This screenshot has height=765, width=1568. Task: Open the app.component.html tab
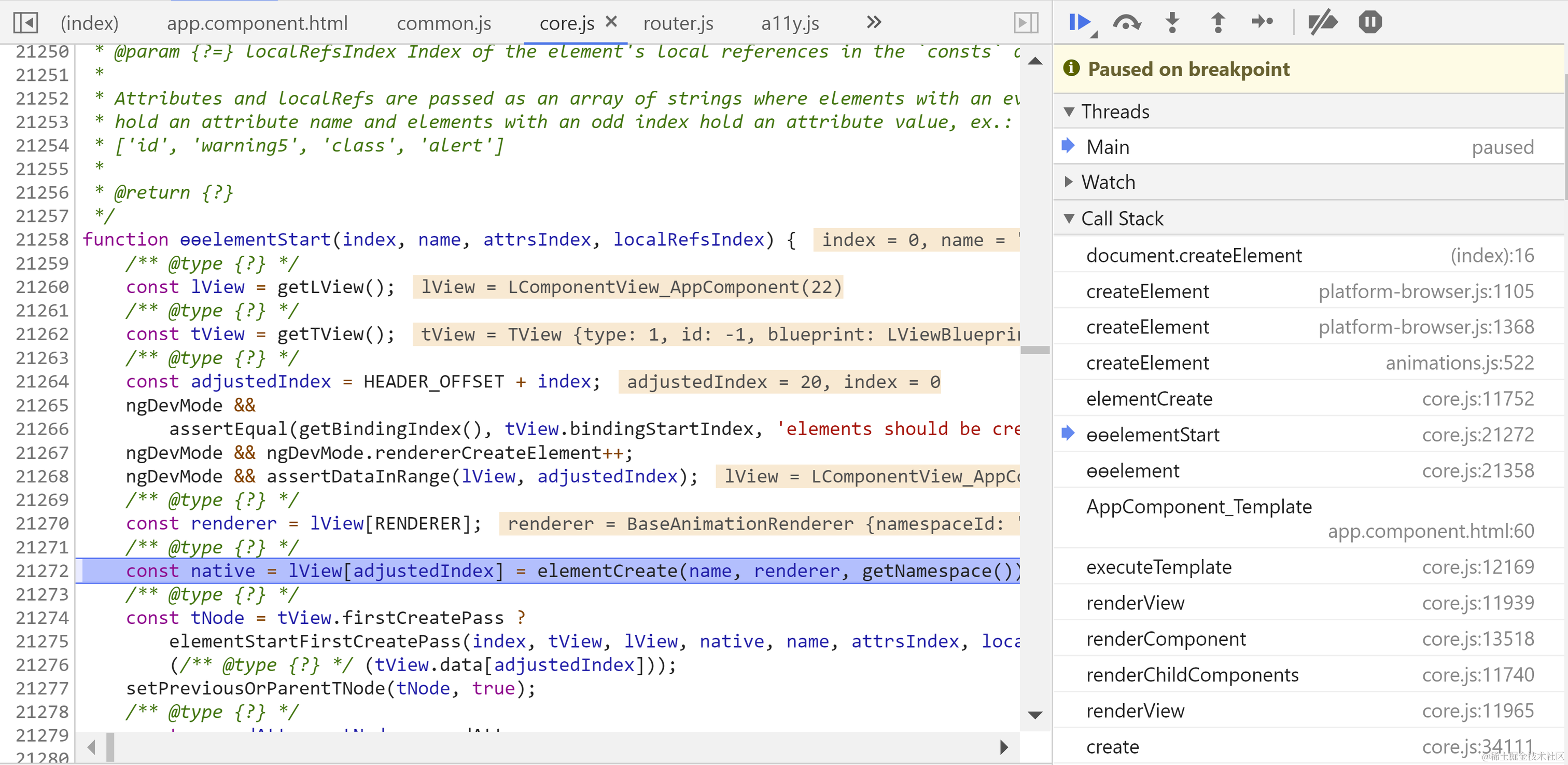point(257,23)
